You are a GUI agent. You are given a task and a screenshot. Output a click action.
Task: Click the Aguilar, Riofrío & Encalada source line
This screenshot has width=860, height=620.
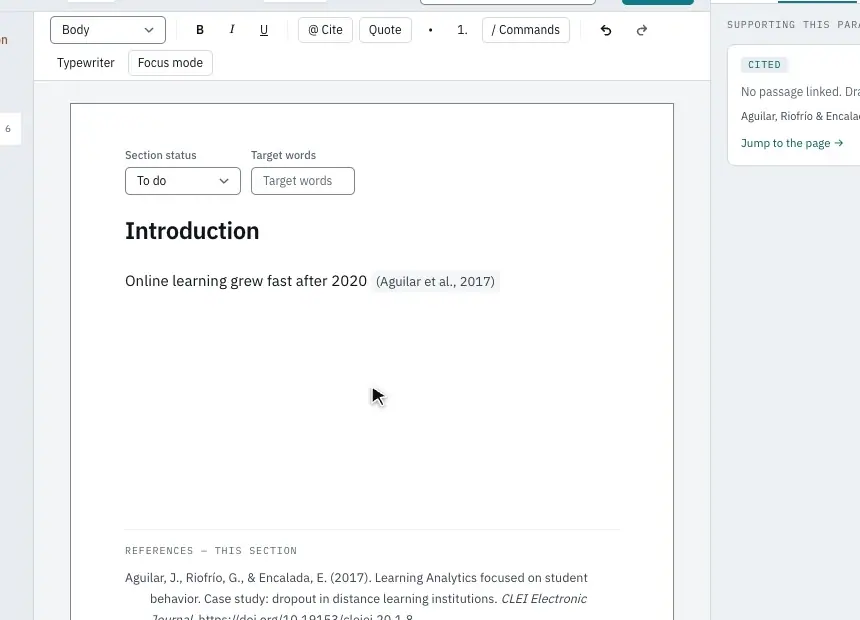(x=800, y=116)
